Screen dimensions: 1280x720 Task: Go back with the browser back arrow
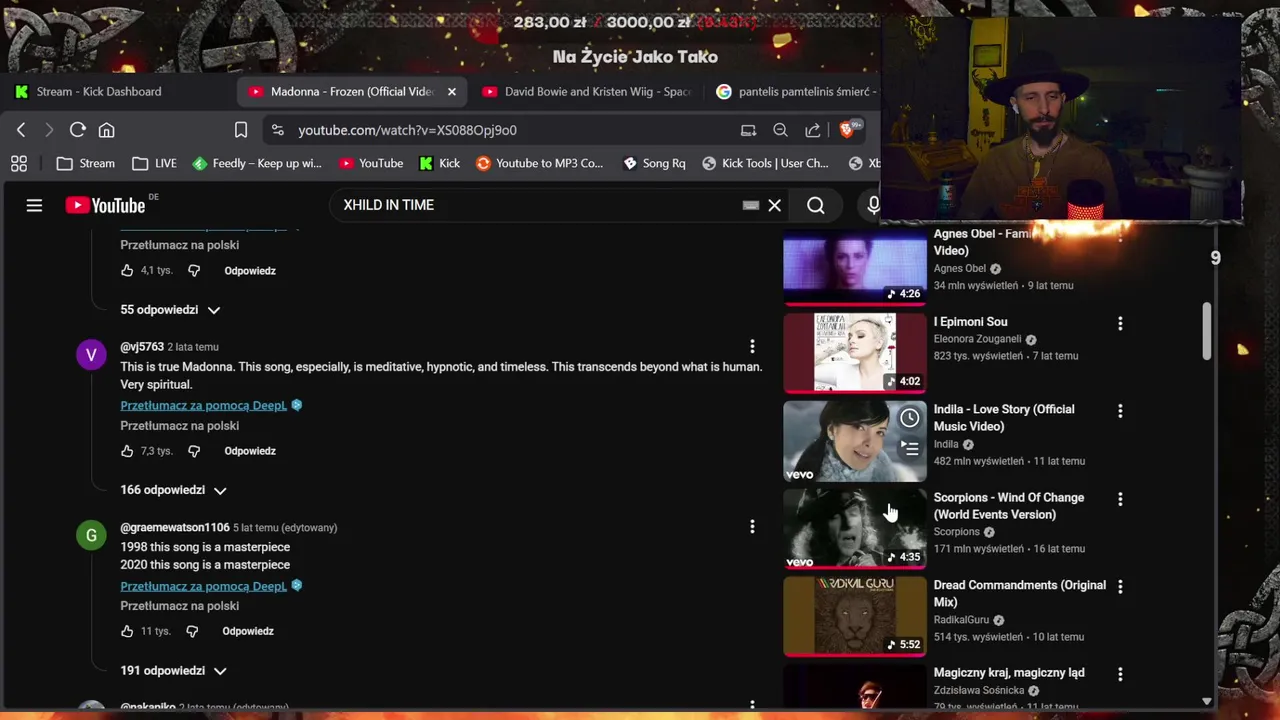point(21,130)
